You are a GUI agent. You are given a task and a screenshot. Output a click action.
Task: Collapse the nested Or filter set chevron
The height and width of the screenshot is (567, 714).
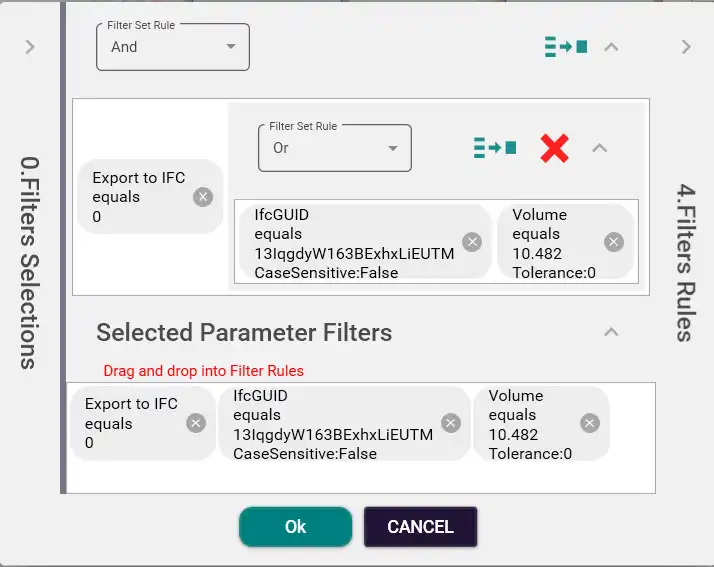point(600,148)
